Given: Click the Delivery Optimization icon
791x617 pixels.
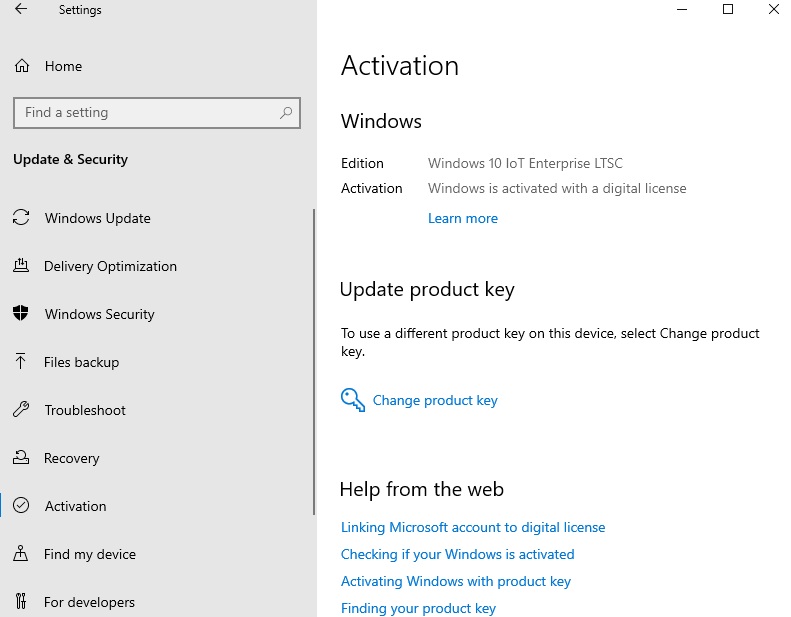Looking at the screenshot, I should (21, 266).
